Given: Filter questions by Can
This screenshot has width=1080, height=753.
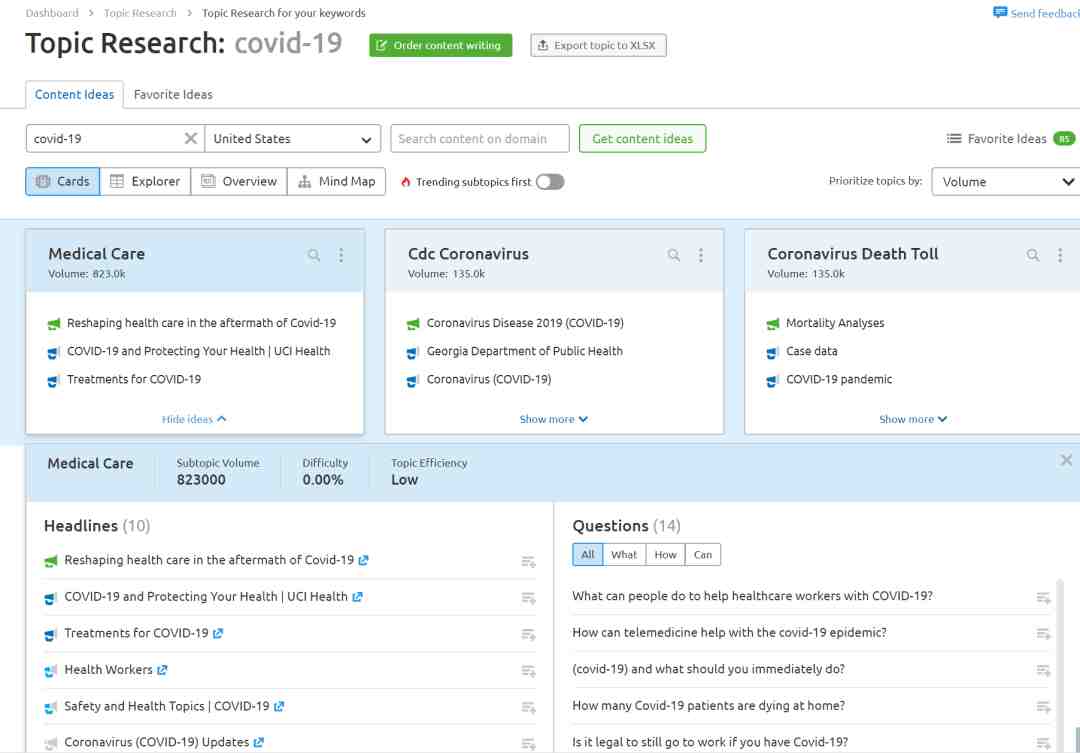Looking at the screenshot, I should click(x=703, y=555).
